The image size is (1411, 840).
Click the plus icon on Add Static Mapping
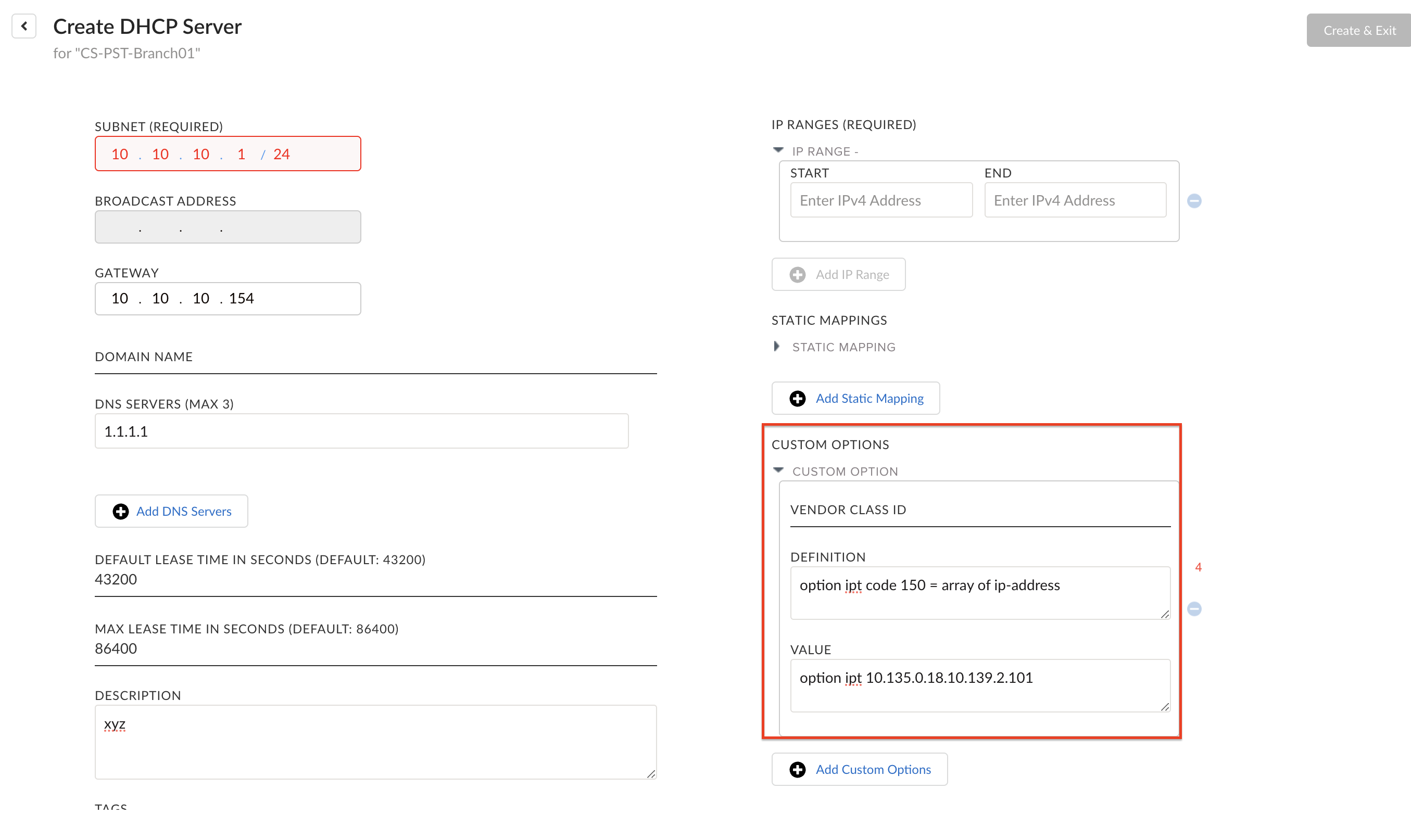tap(797, 399)
